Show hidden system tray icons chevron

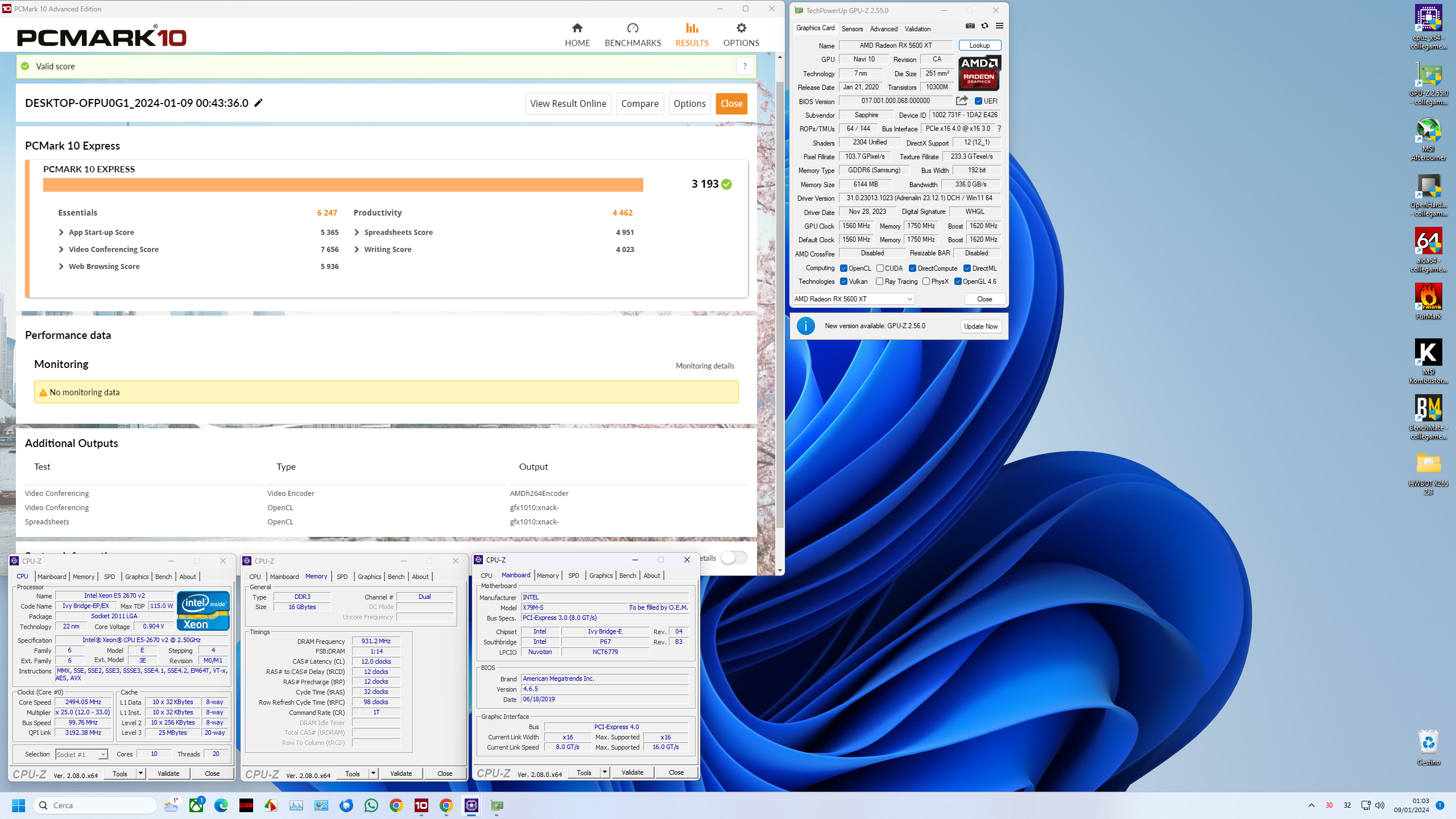[x=1312, y=805]
